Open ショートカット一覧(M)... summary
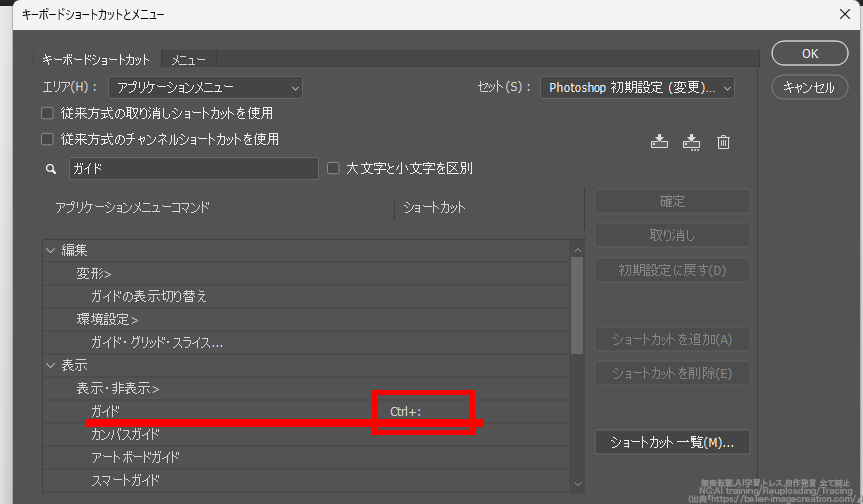The height and width of the screenshot is (504, 863). tap(672, 441)
